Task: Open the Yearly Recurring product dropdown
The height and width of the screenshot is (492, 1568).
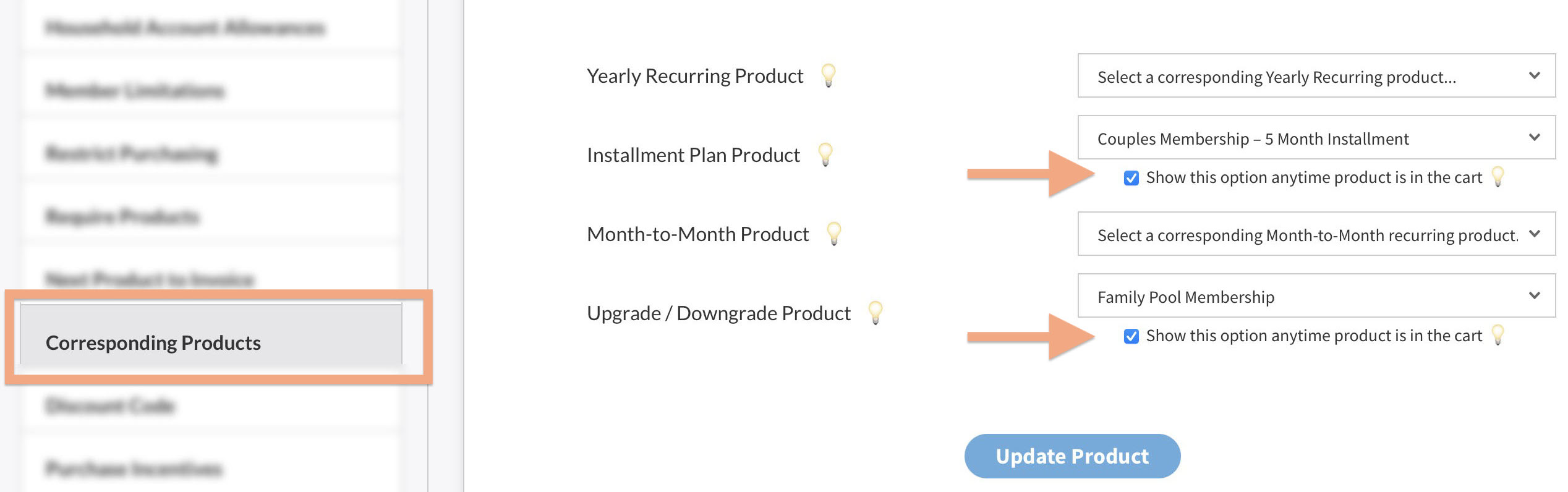Action: pos(1316,76)
